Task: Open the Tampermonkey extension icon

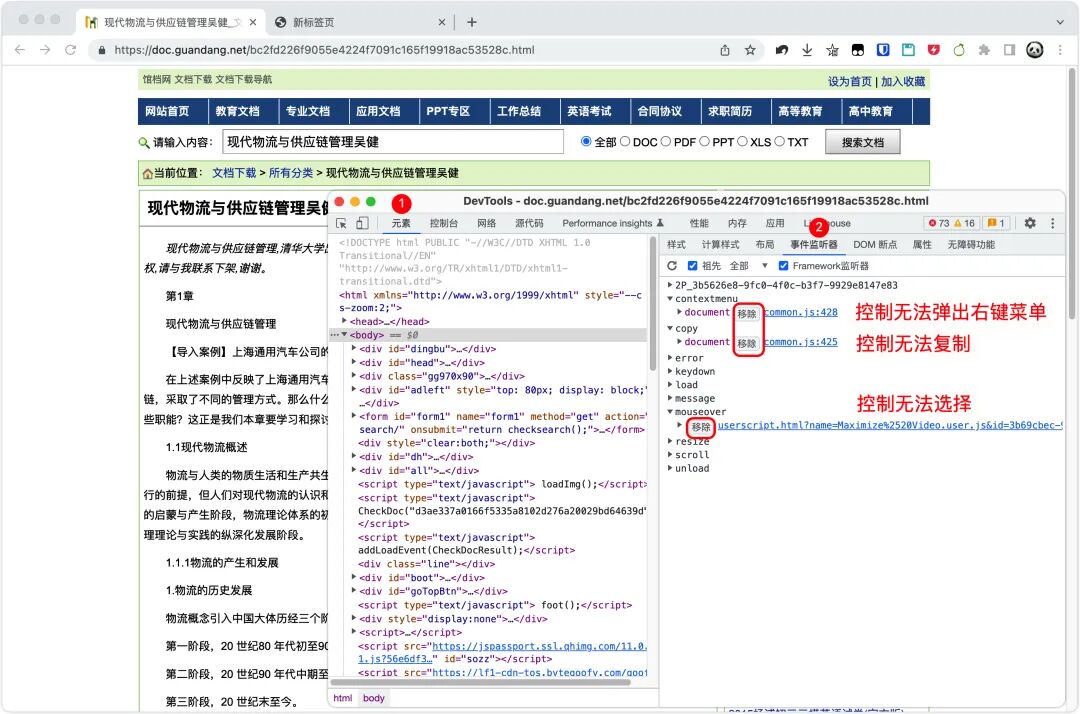Action: click(858, 50)
